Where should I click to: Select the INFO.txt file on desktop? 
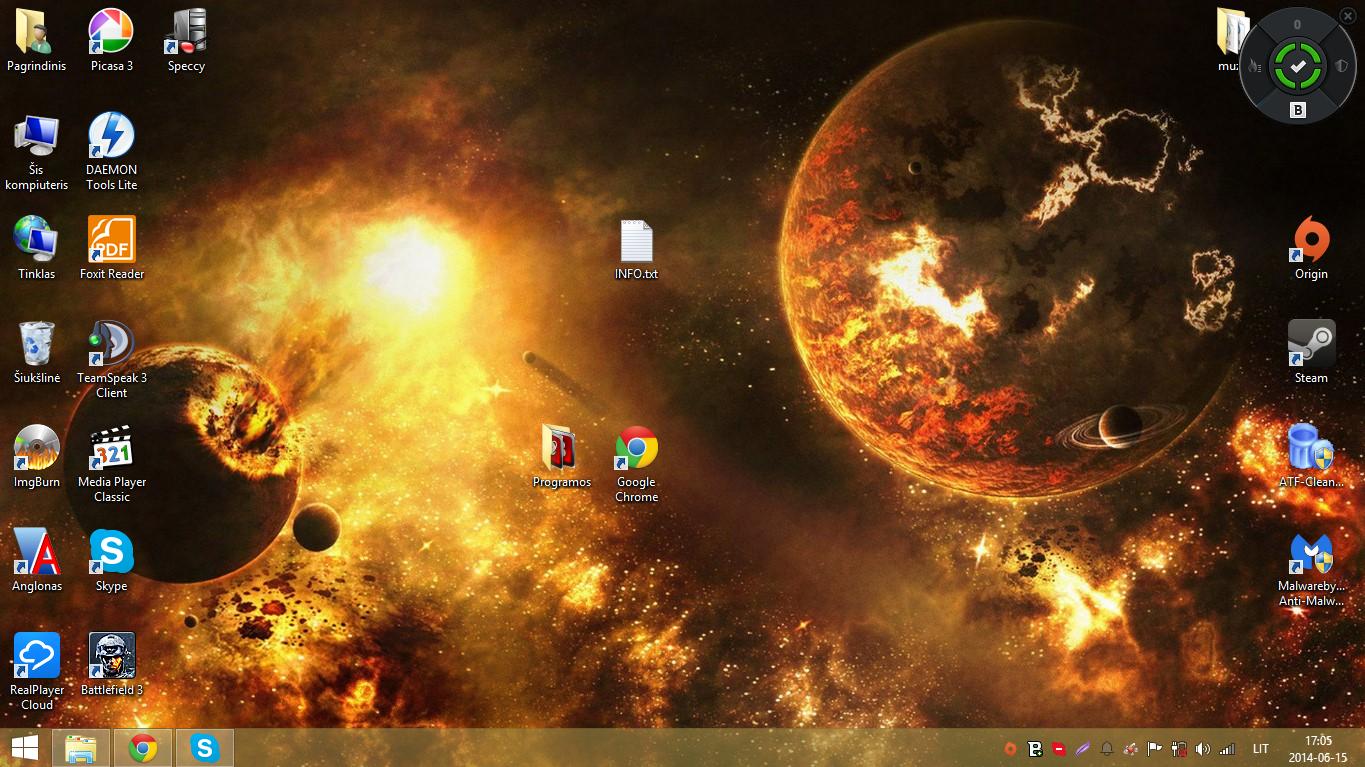click(x=636, y=243)
